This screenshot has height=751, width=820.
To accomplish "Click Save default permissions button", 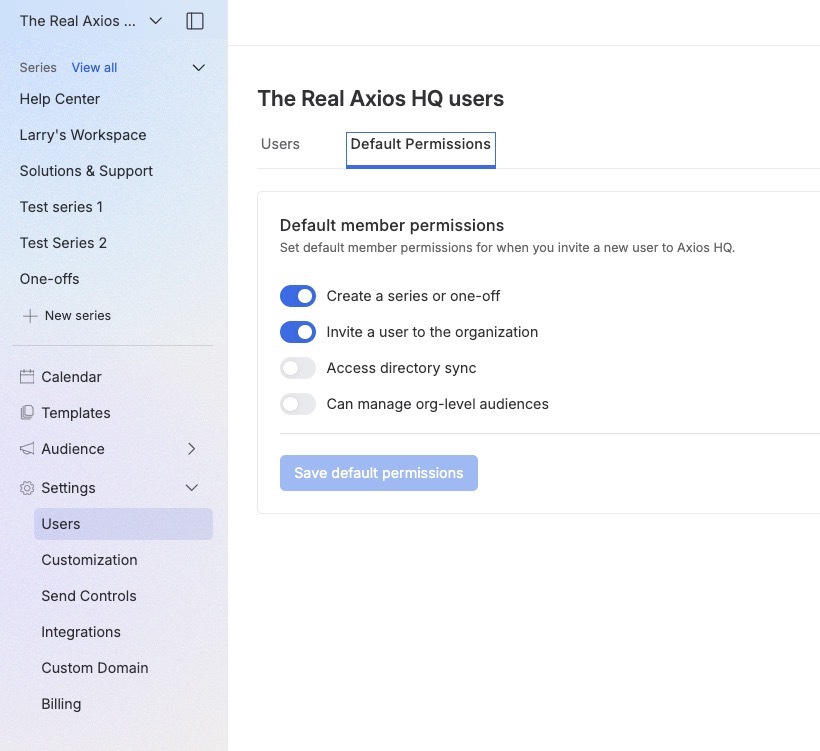I will point(379,473).
